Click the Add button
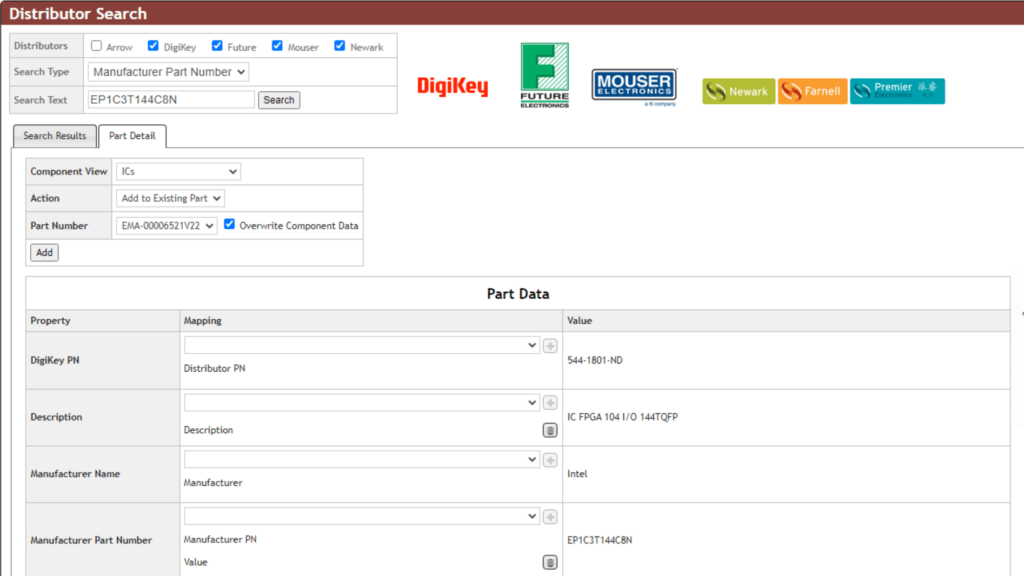Viewport: 1024px width, 576px height. (44, 253)
